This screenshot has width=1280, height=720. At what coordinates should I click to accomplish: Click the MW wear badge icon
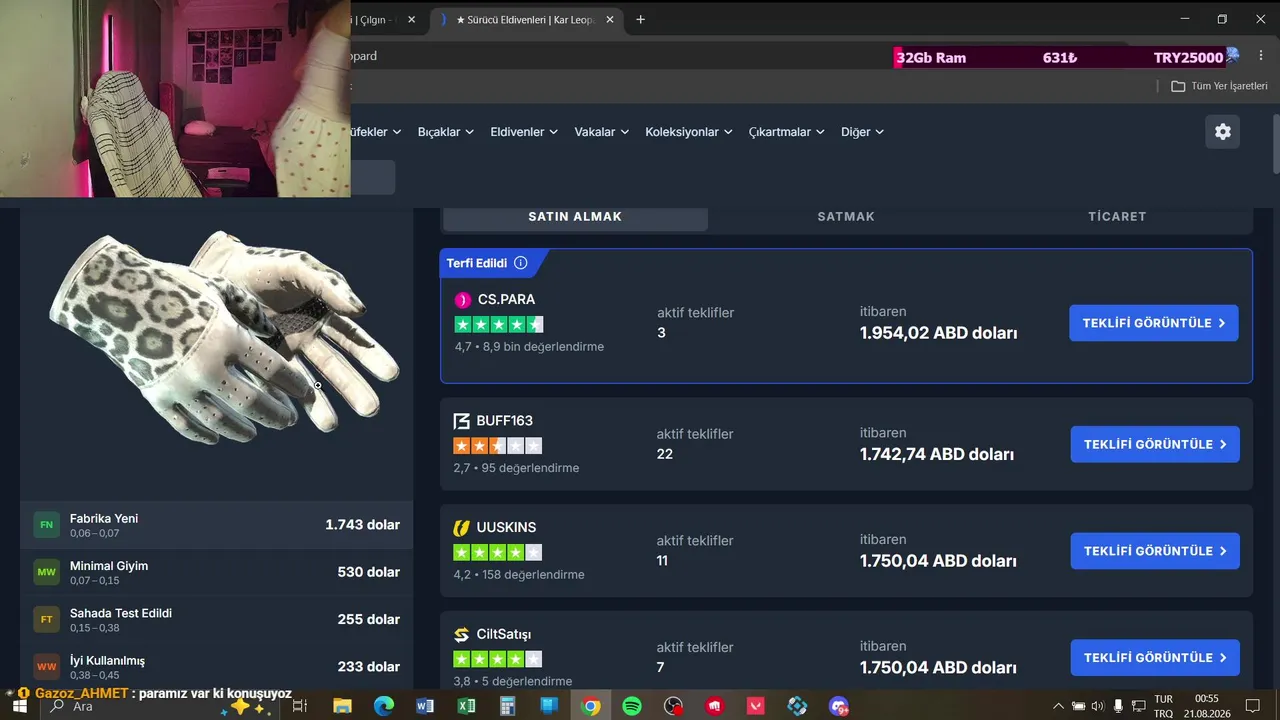(x=46, y=572)
